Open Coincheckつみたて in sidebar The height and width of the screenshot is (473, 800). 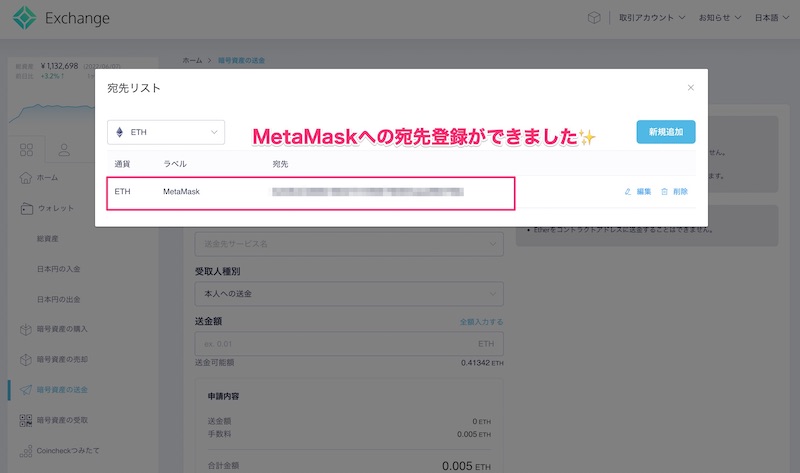tap(68, 451)
